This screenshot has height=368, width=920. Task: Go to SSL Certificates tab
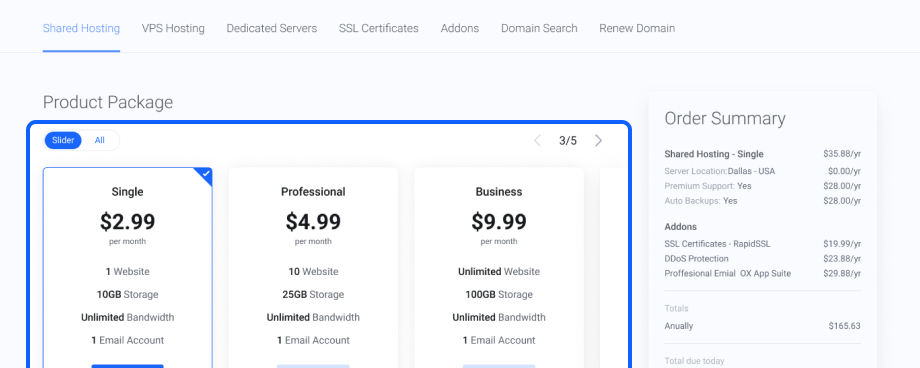pos(378,28)
